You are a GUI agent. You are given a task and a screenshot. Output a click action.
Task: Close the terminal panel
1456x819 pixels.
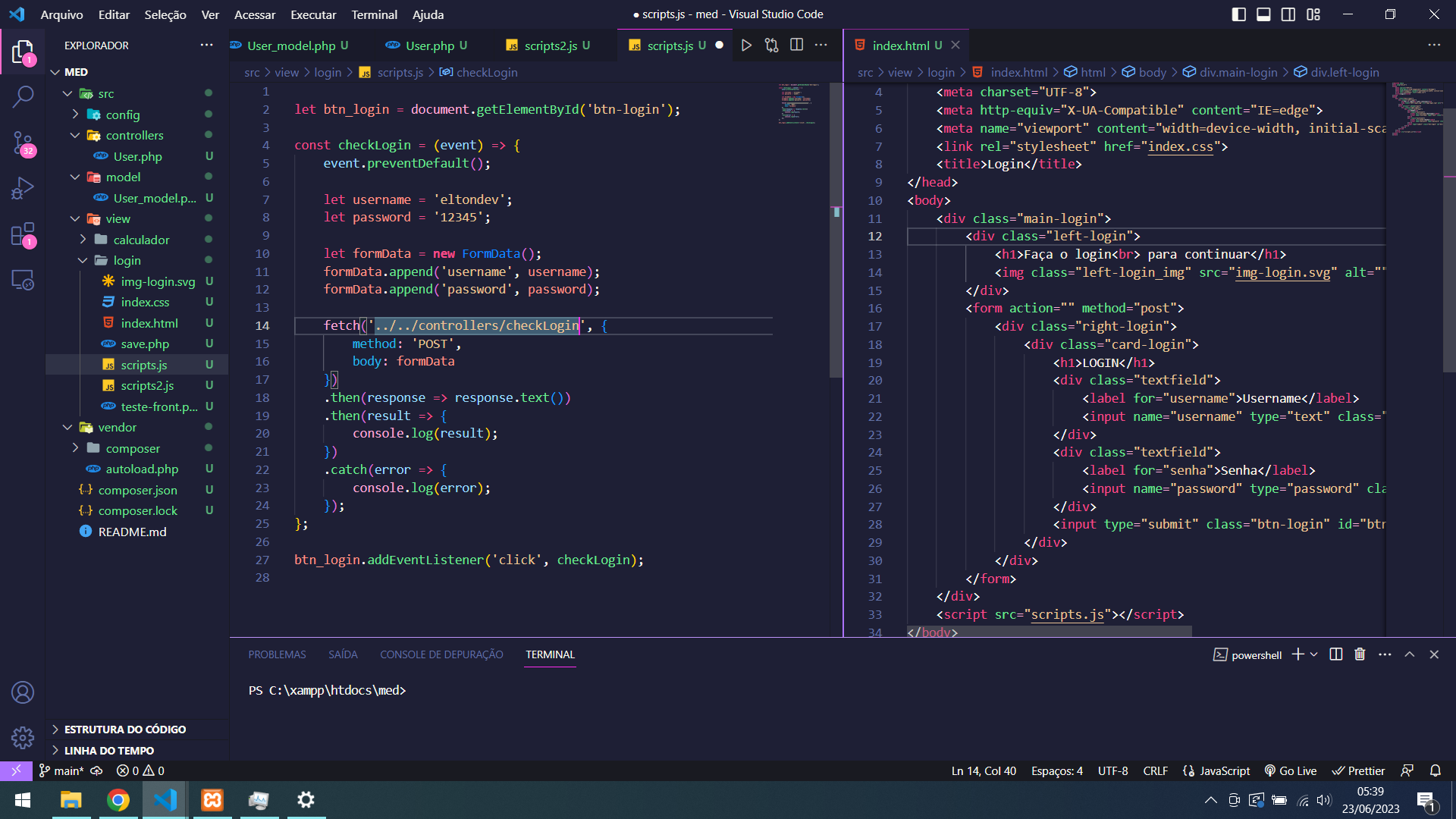[x=1434, y=654]
